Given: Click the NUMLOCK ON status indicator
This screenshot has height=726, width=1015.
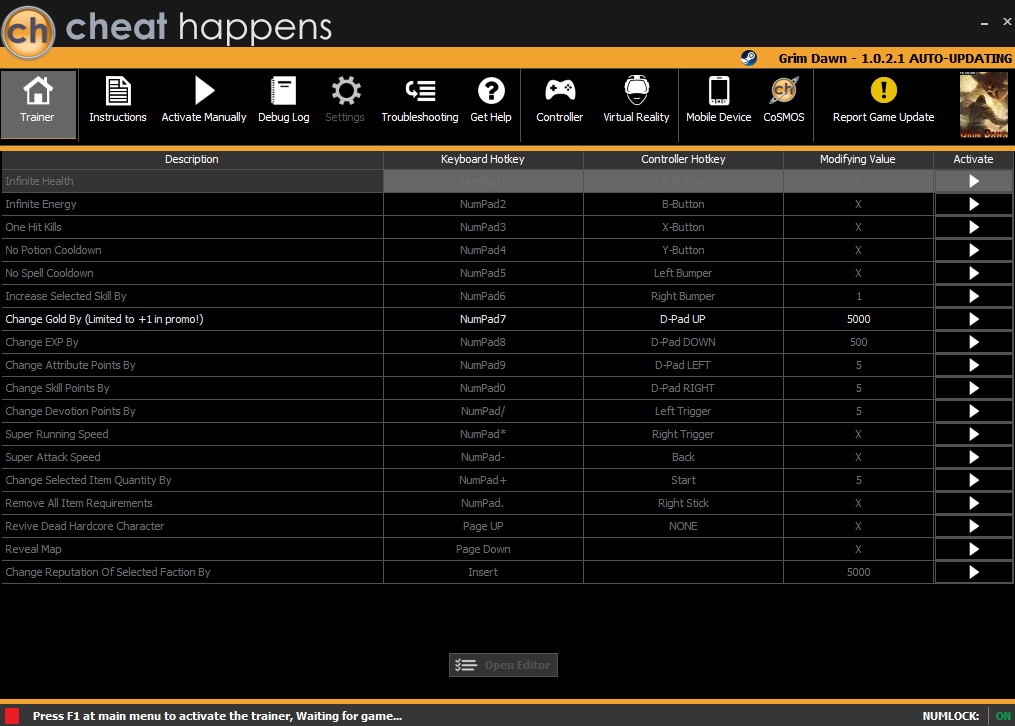Looking at the screenshot, I should tap(1003, 716).
